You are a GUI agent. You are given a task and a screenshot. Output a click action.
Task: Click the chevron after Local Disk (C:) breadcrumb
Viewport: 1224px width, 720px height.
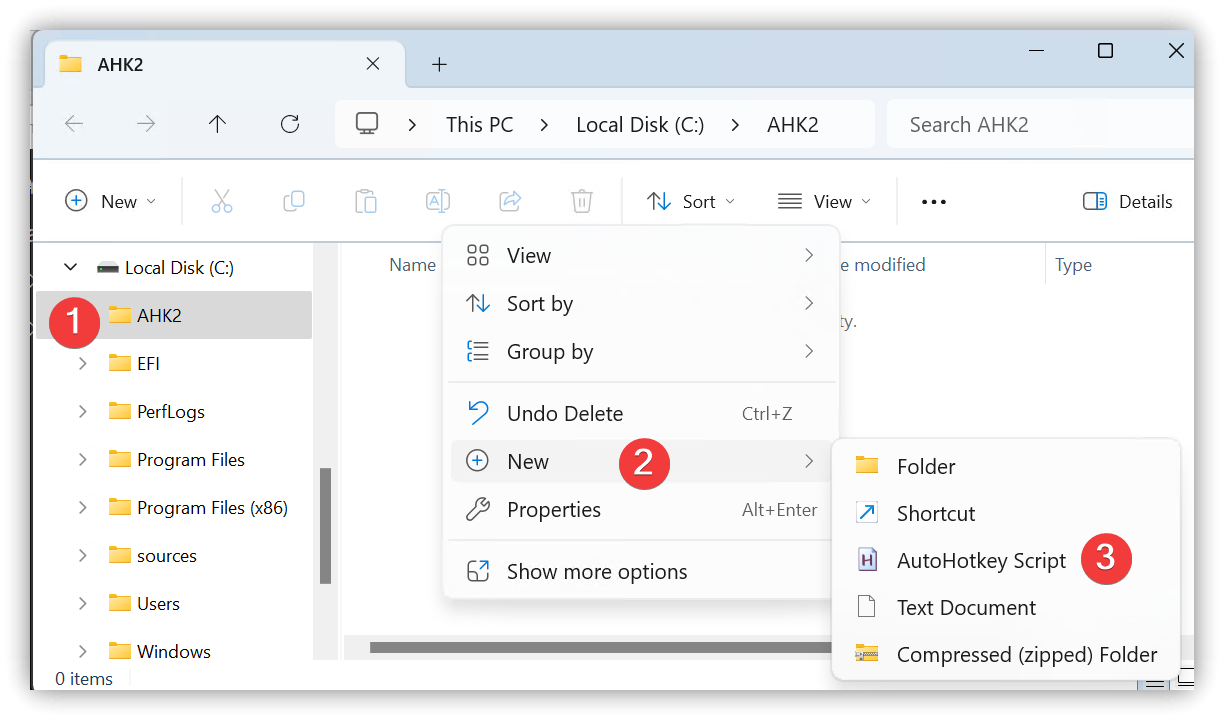click(736, 125)
